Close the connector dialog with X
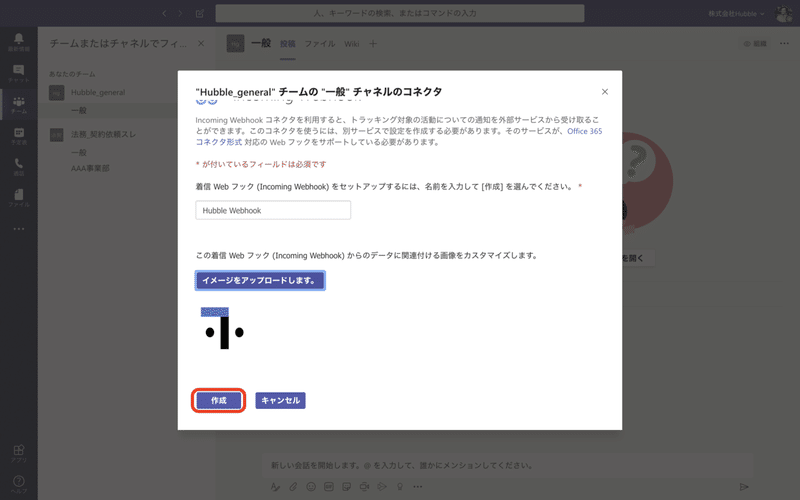The image size is (800, 500). pos(605,92)
